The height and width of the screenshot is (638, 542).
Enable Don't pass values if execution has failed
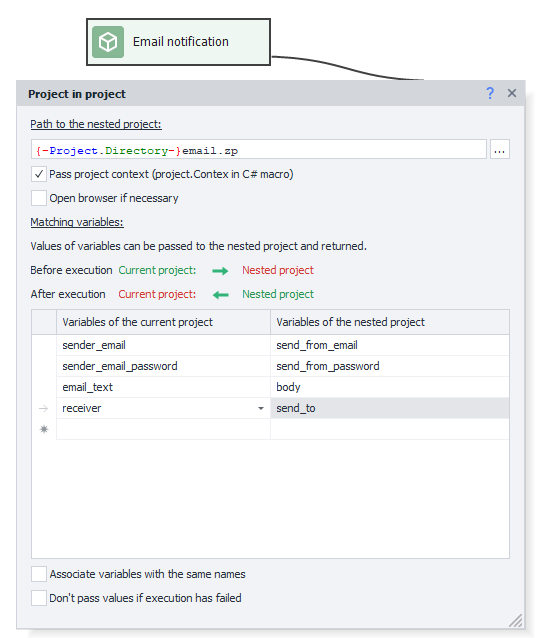[x=39, y=598]
